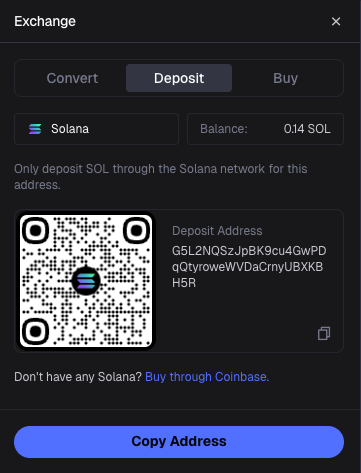361x473 pixels.
Task: Click the Exchange dialog title
Action: (x=45, y=21)
